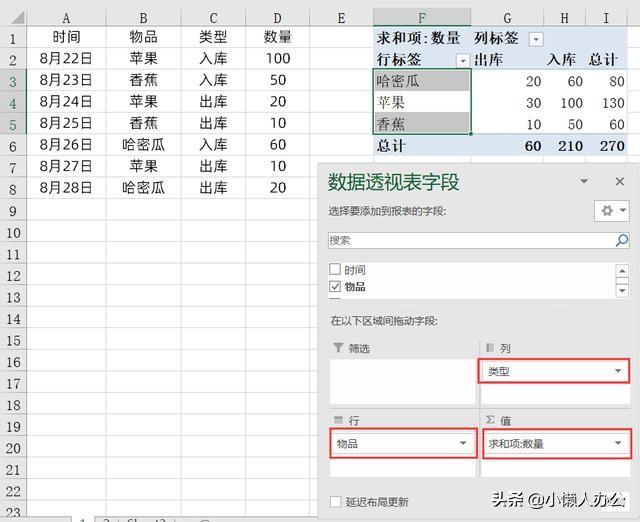
Task: Click the 出库 column label in pivot
Action: (x=507, y=60)
